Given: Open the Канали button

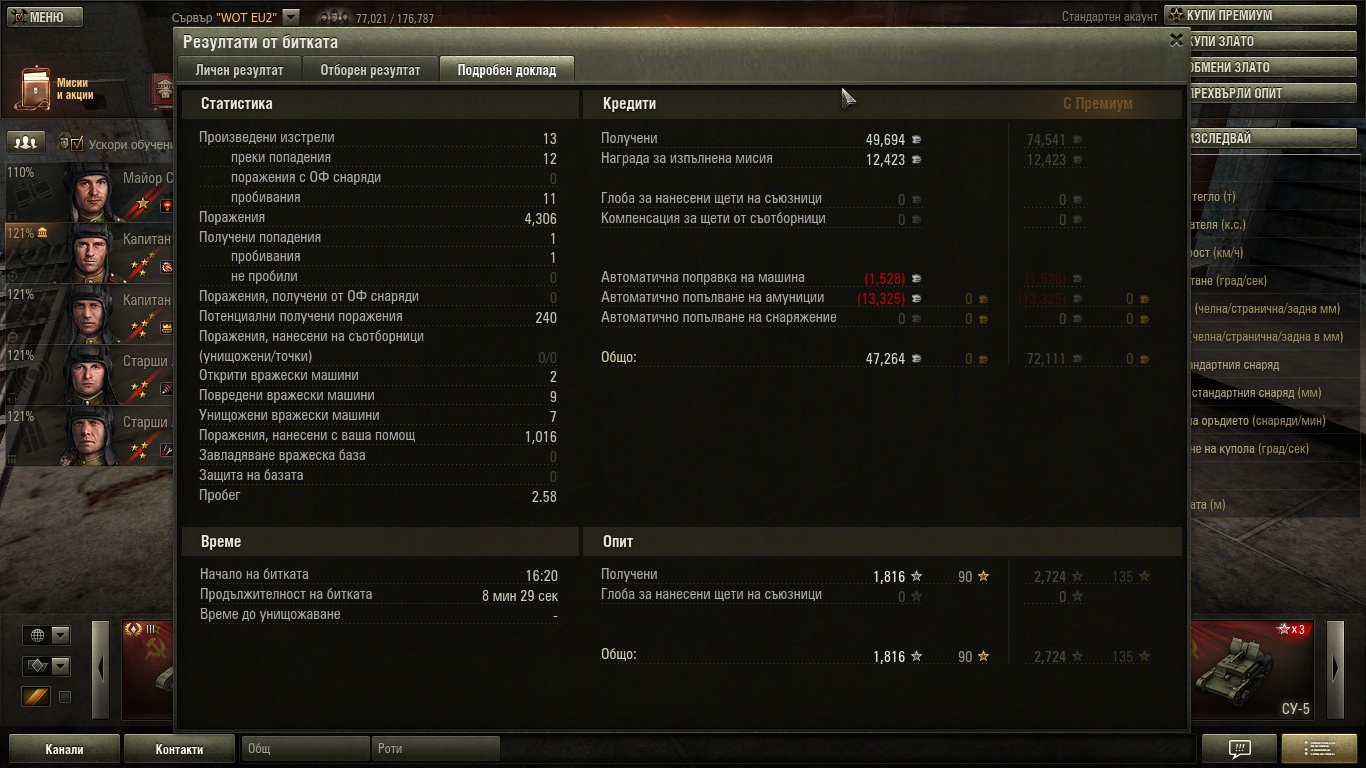Looking at the screenshot, I should tap(64, 749).
